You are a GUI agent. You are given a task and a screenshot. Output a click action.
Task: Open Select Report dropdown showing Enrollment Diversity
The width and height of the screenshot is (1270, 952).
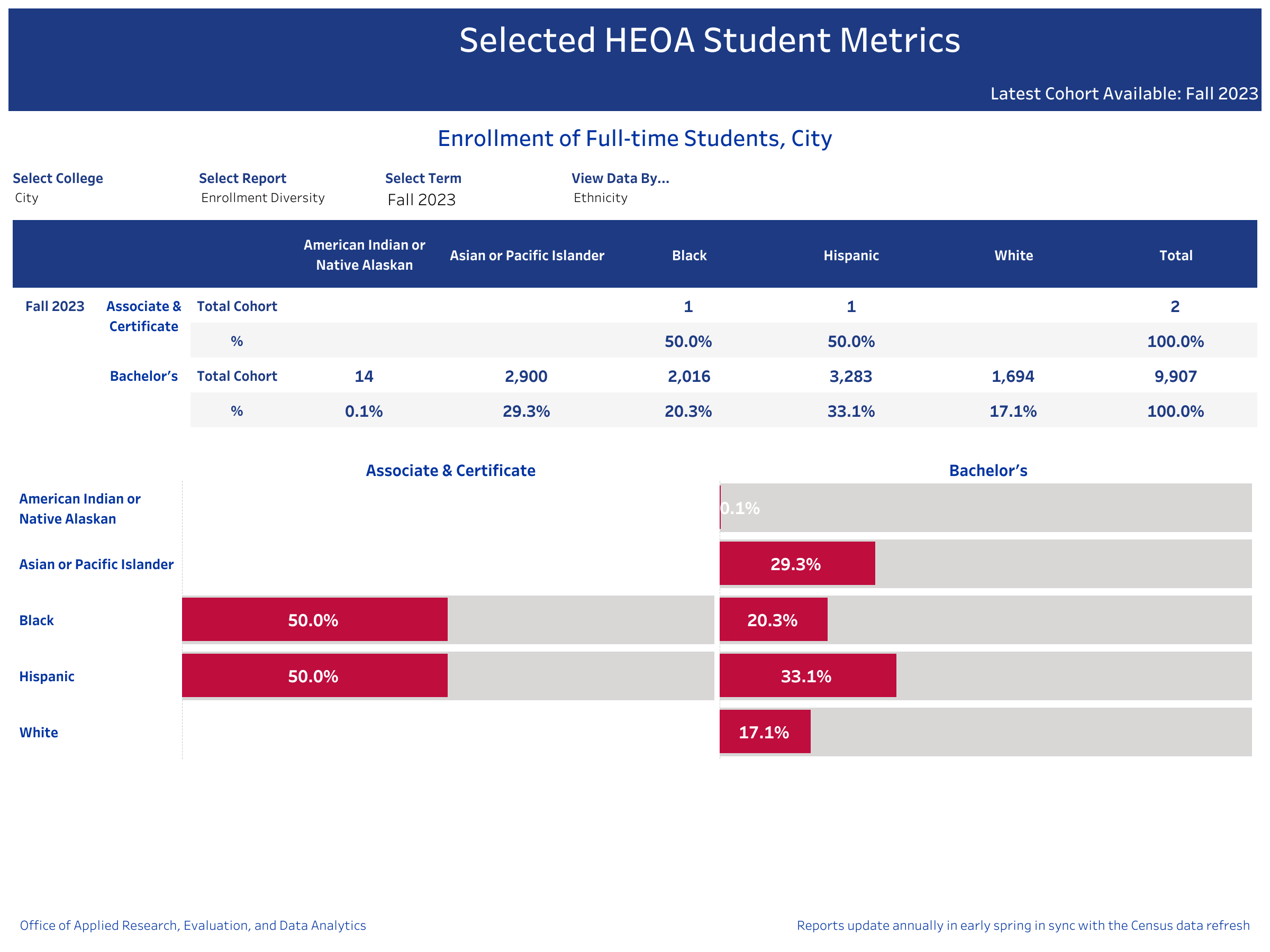tap(262, 198)
